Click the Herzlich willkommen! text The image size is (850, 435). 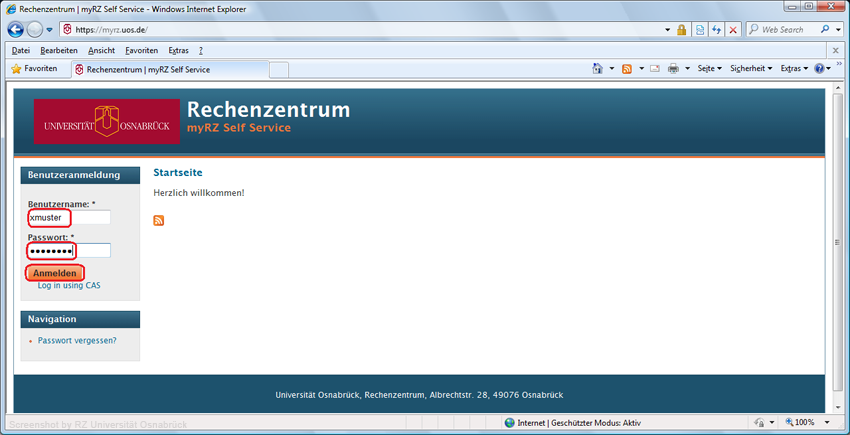(199, 193)
